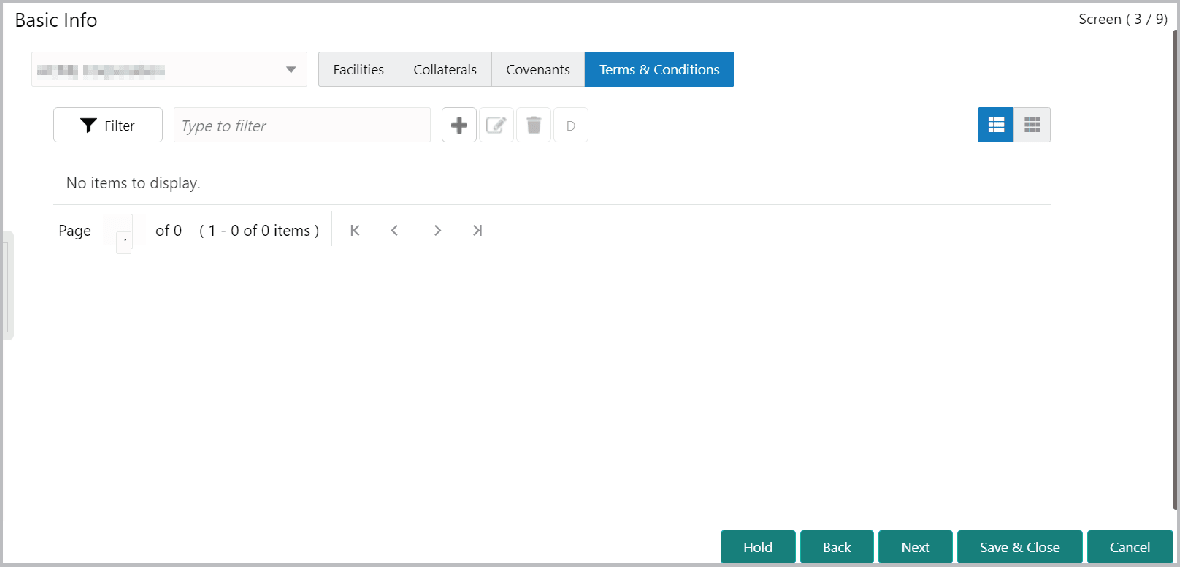Click the Back button
Viewport: 1182px width, 569px height.
pyautogui.click(x=837, y=547)
